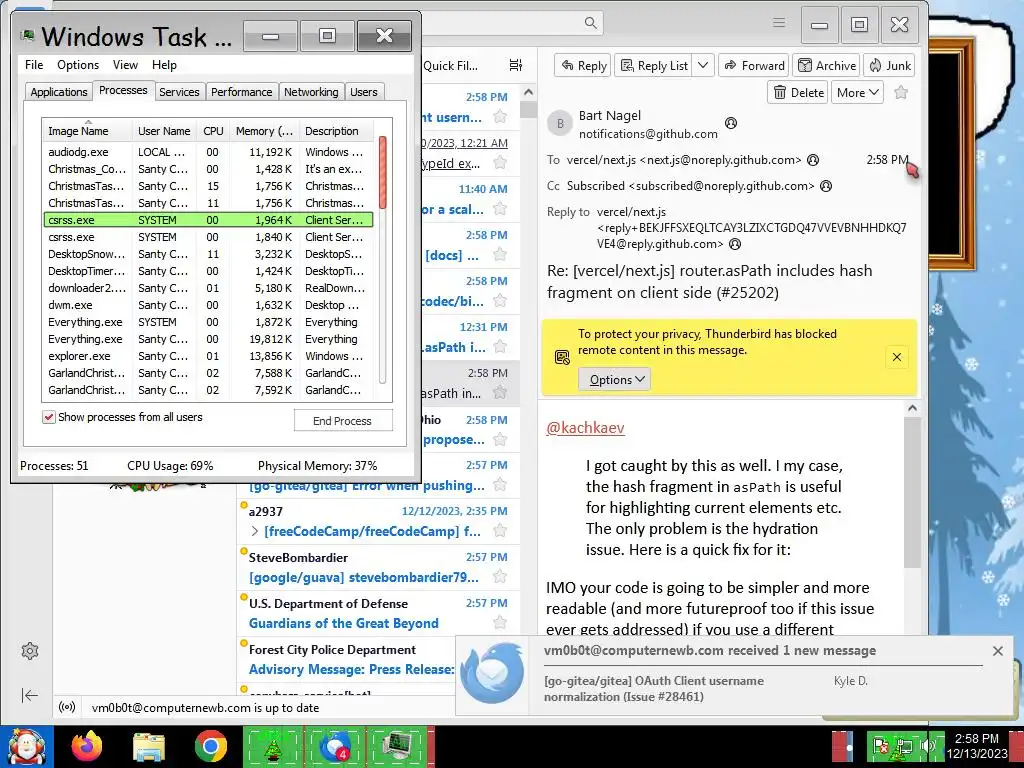The width and height of the screenshot is (1024, 768).
Task: Click the contact icon beside Bart Nagel
Action: (x=731, y=123)
